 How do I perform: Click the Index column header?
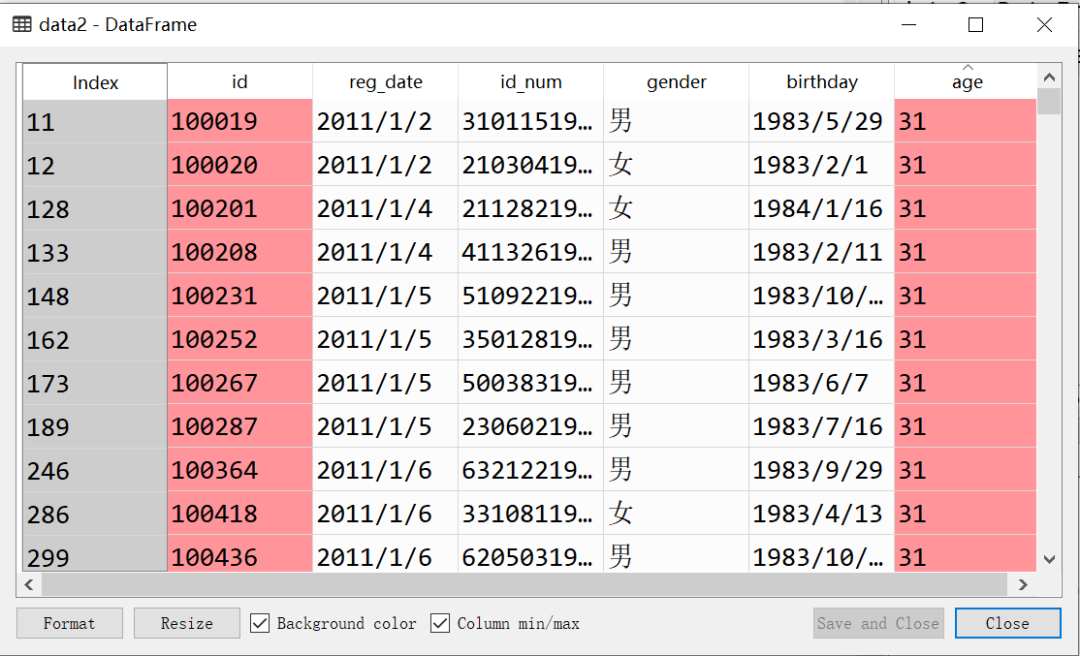coord(95,82)
